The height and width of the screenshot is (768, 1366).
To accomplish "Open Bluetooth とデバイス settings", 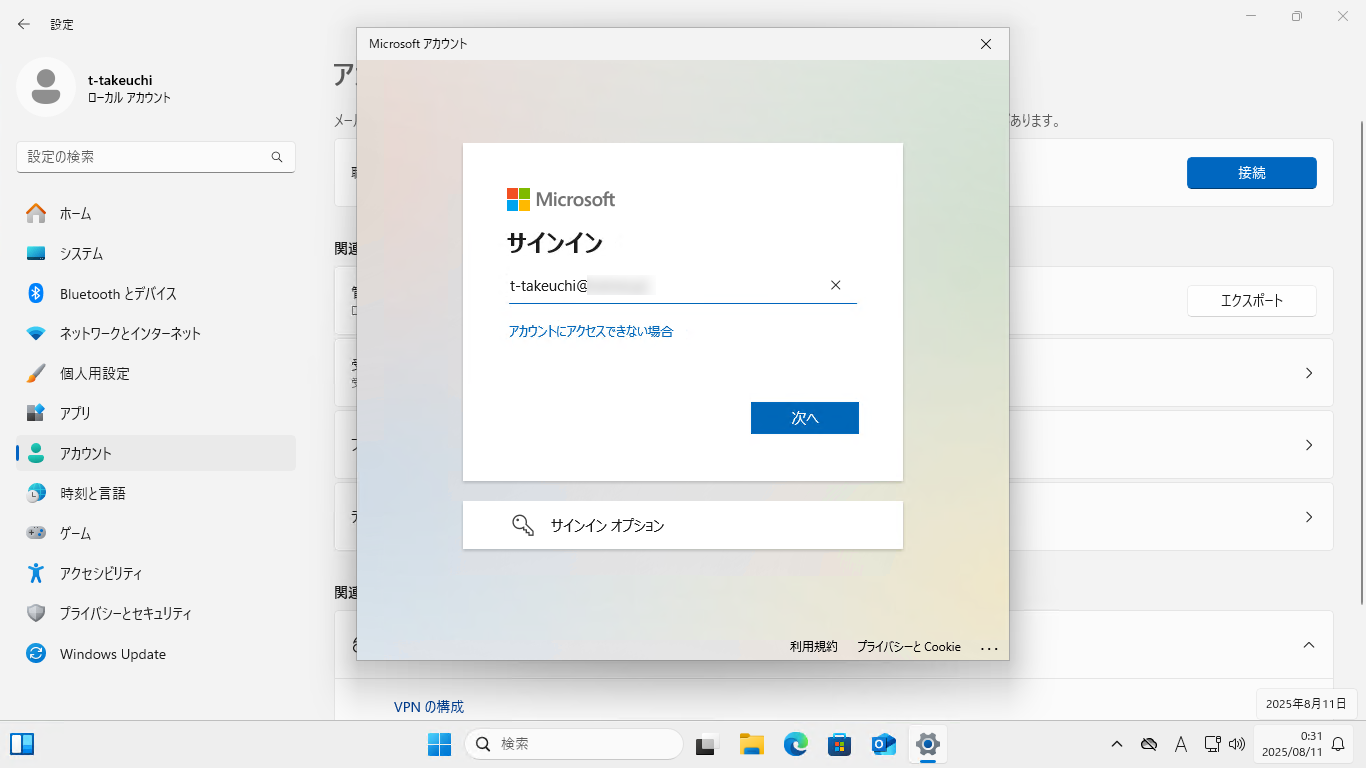I will [x=156, y=293].
